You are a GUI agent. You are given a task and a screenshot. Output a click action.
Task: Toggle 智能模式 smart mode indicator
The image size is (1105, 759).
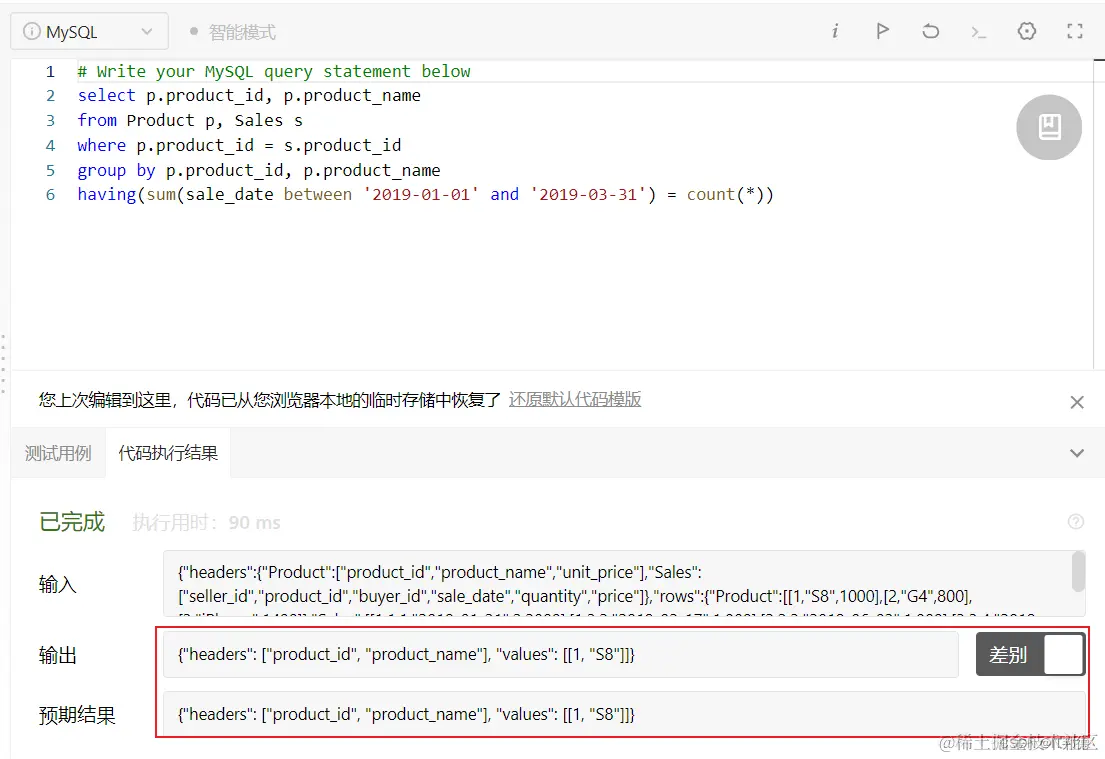pyautogui.click(x=233, y=32)
